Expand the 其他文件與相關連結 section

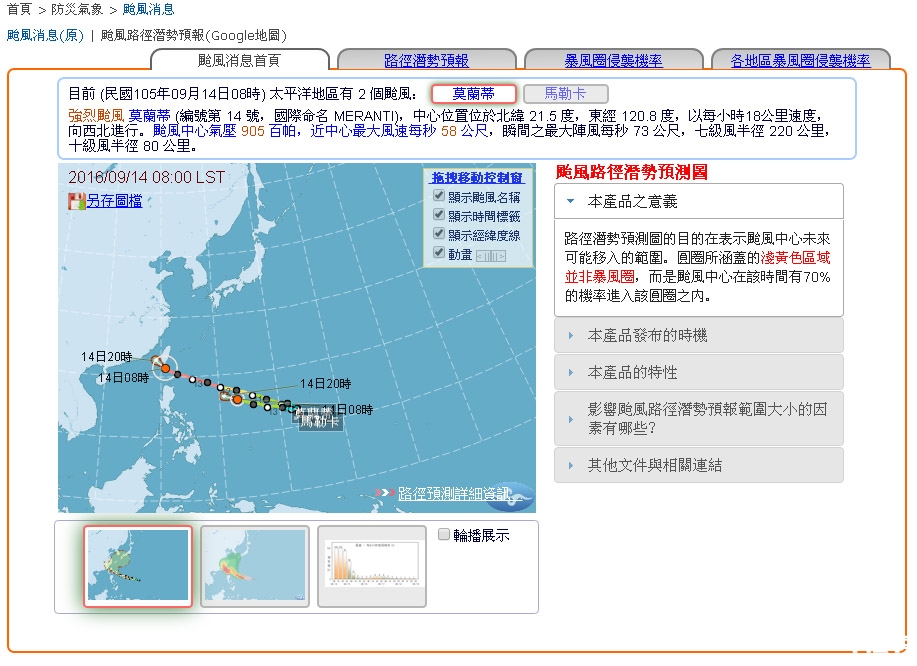click(x=698, y=465)
